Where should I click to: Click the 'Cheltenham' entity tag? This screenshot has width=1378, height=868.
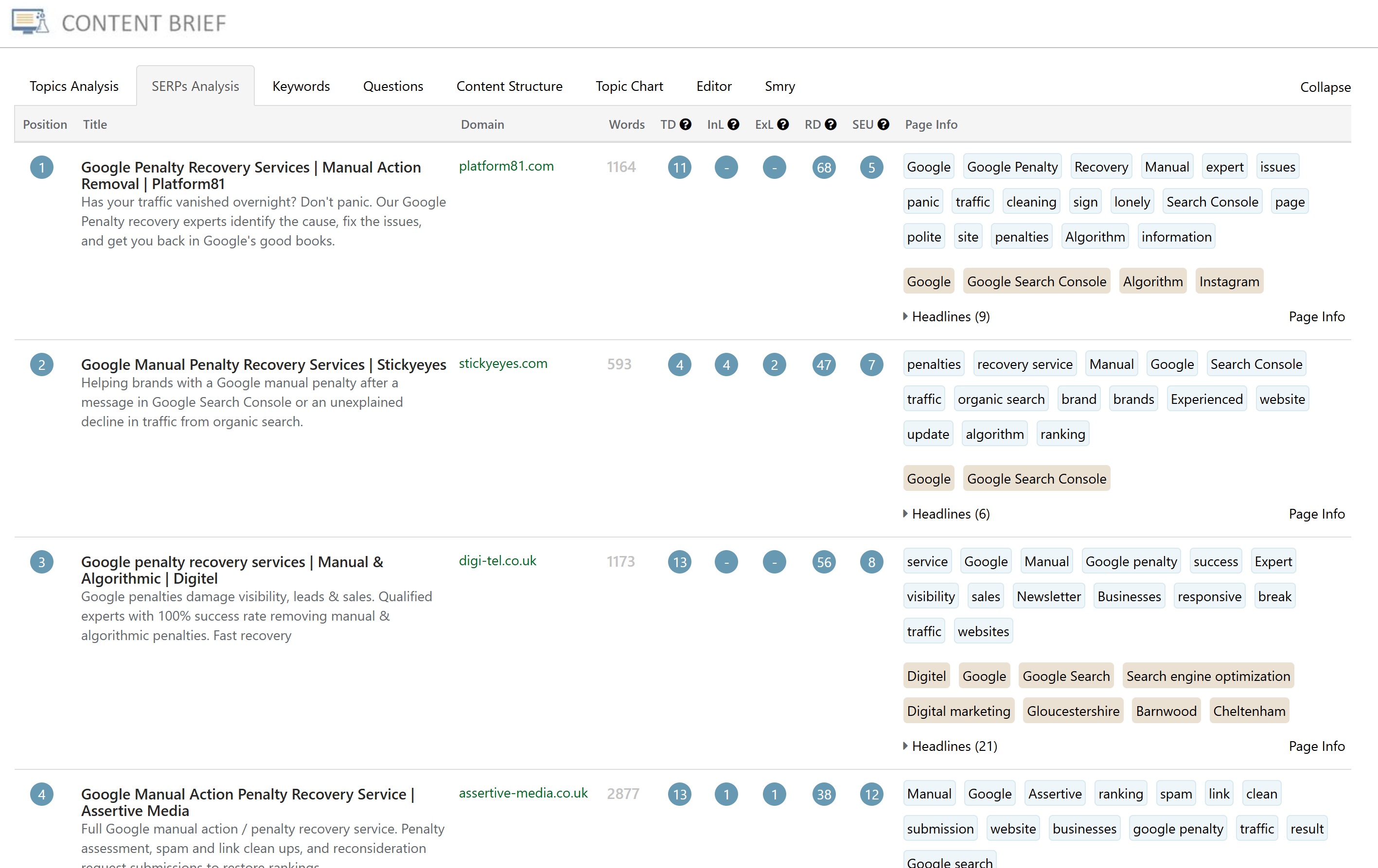click(1249, 711)
